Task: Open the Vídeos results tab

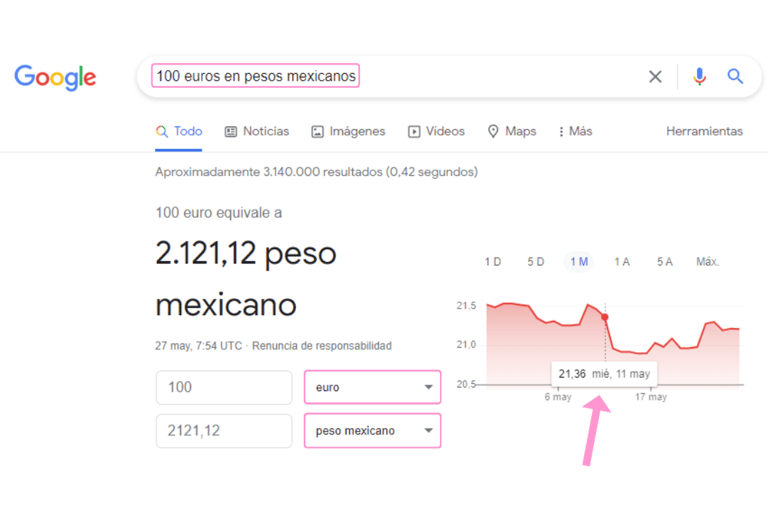Action: click(x=436, y=131)
